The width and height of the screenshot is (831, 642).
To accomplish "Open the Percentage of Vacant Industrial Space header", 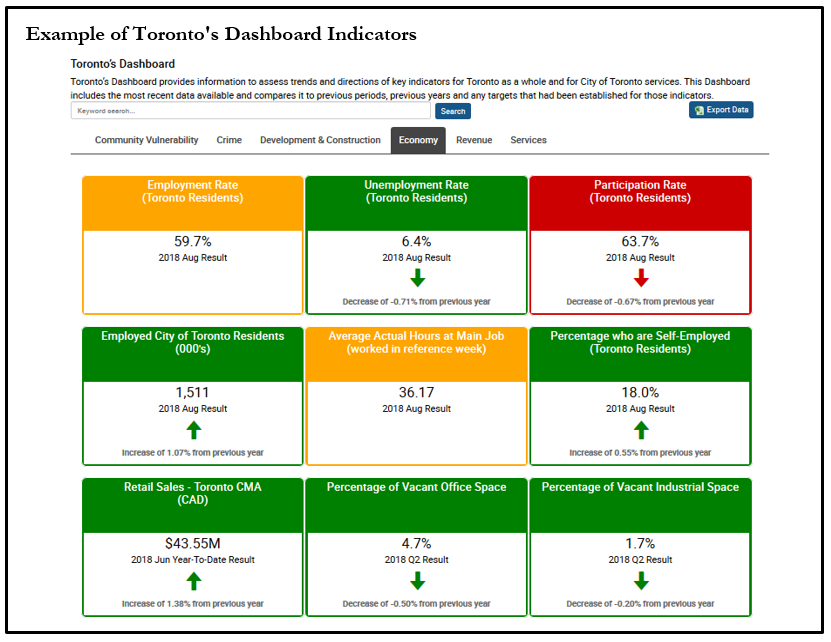I will [640, 506].
